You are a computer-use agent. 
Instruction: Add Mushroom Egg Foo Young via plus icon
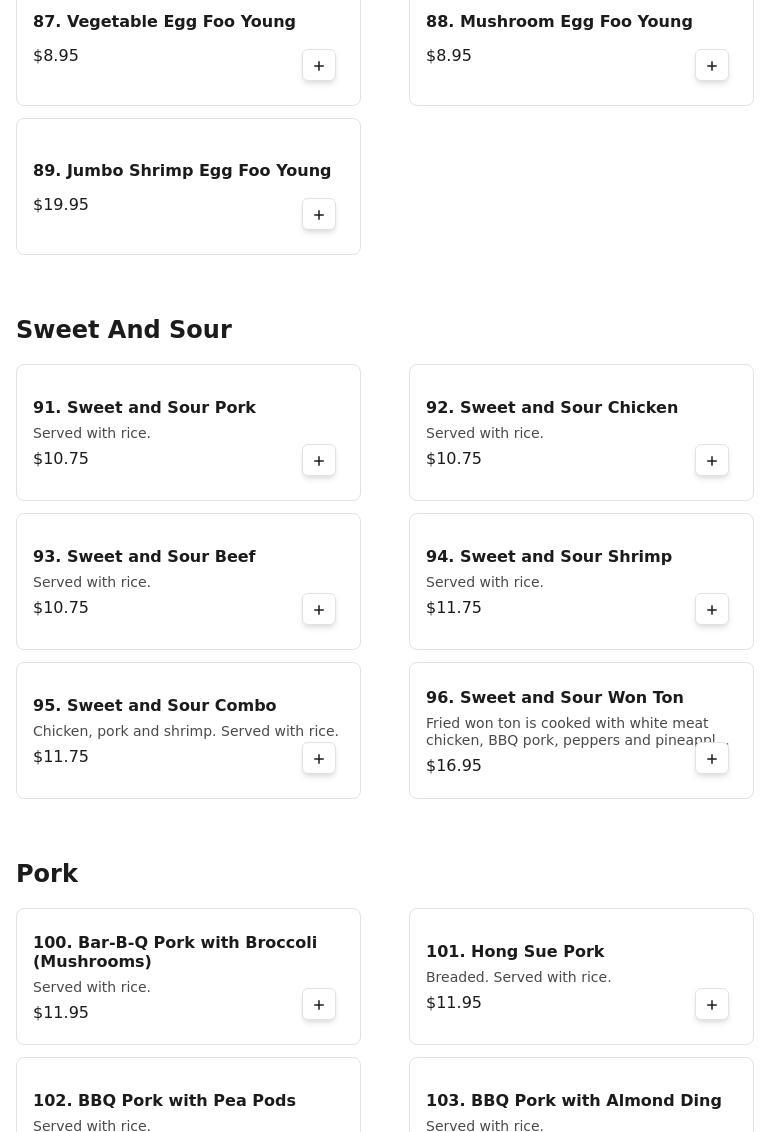(712, 66)
